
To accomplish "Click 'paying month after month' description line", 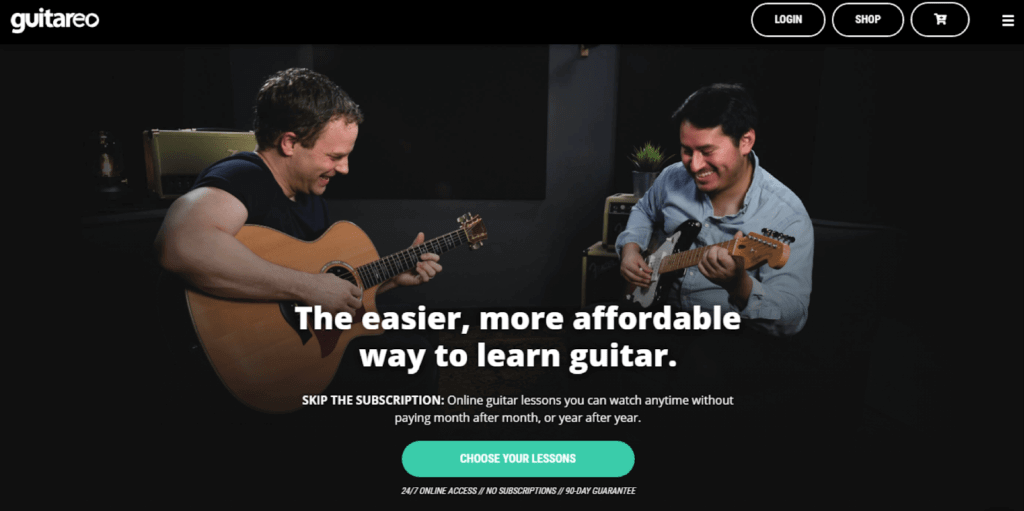I will [x=518, y=418].
